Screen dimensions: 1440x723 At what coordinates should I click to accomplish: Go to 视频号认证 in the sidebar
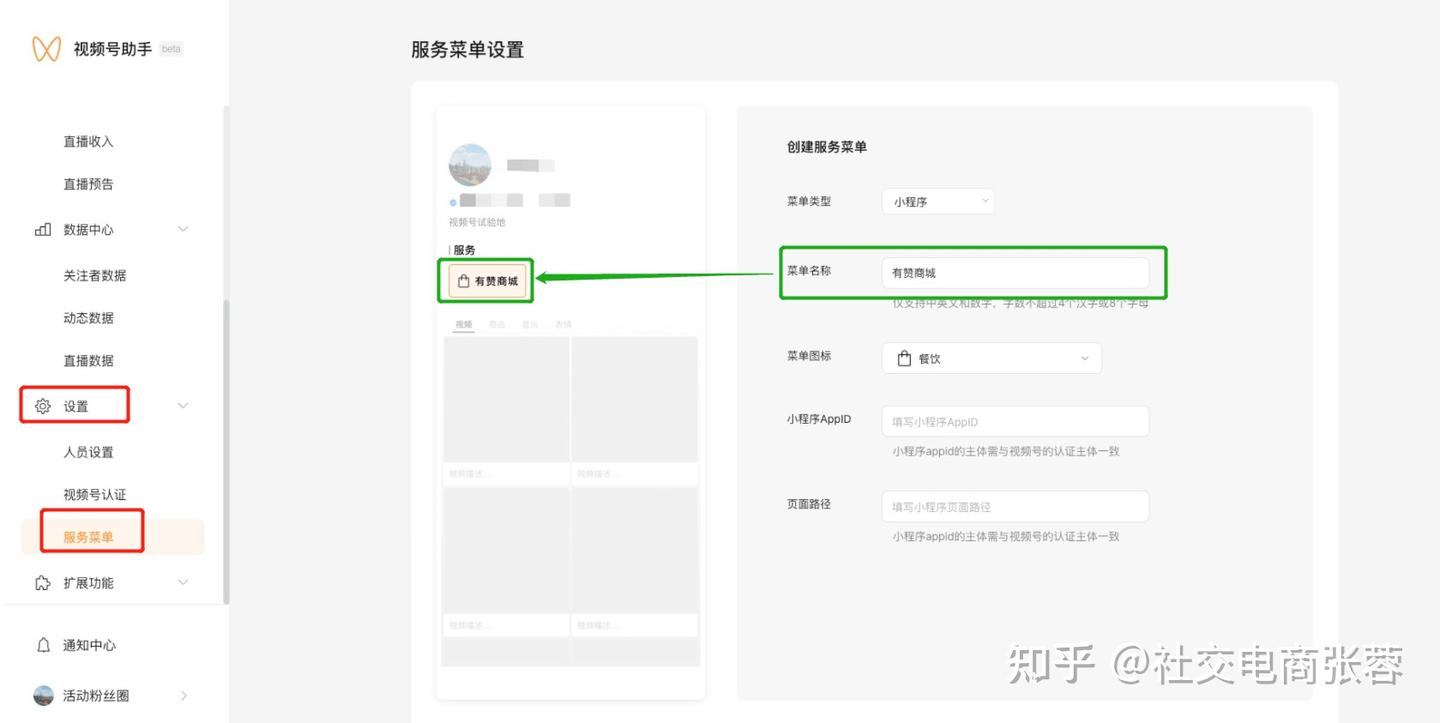pos(95,495)
